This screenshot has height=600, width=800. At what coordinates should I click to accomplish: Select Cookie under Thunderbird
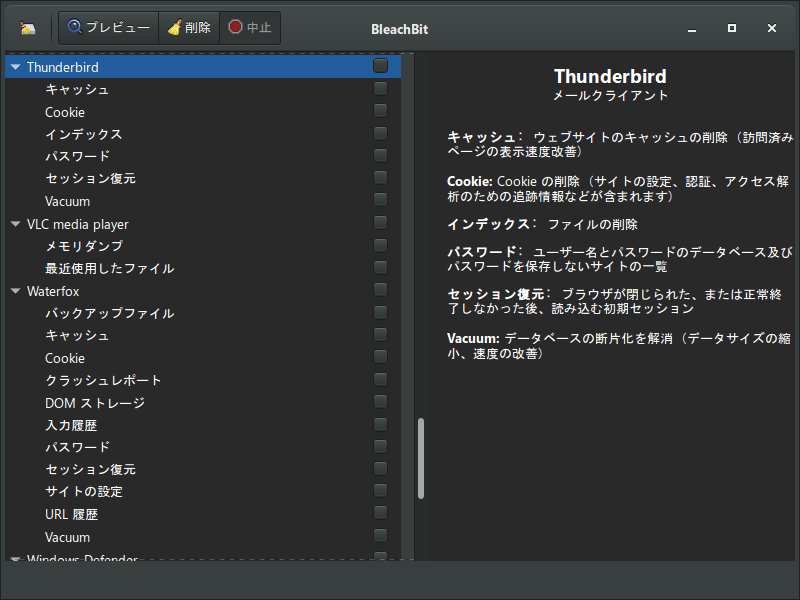tap(203, 112)
